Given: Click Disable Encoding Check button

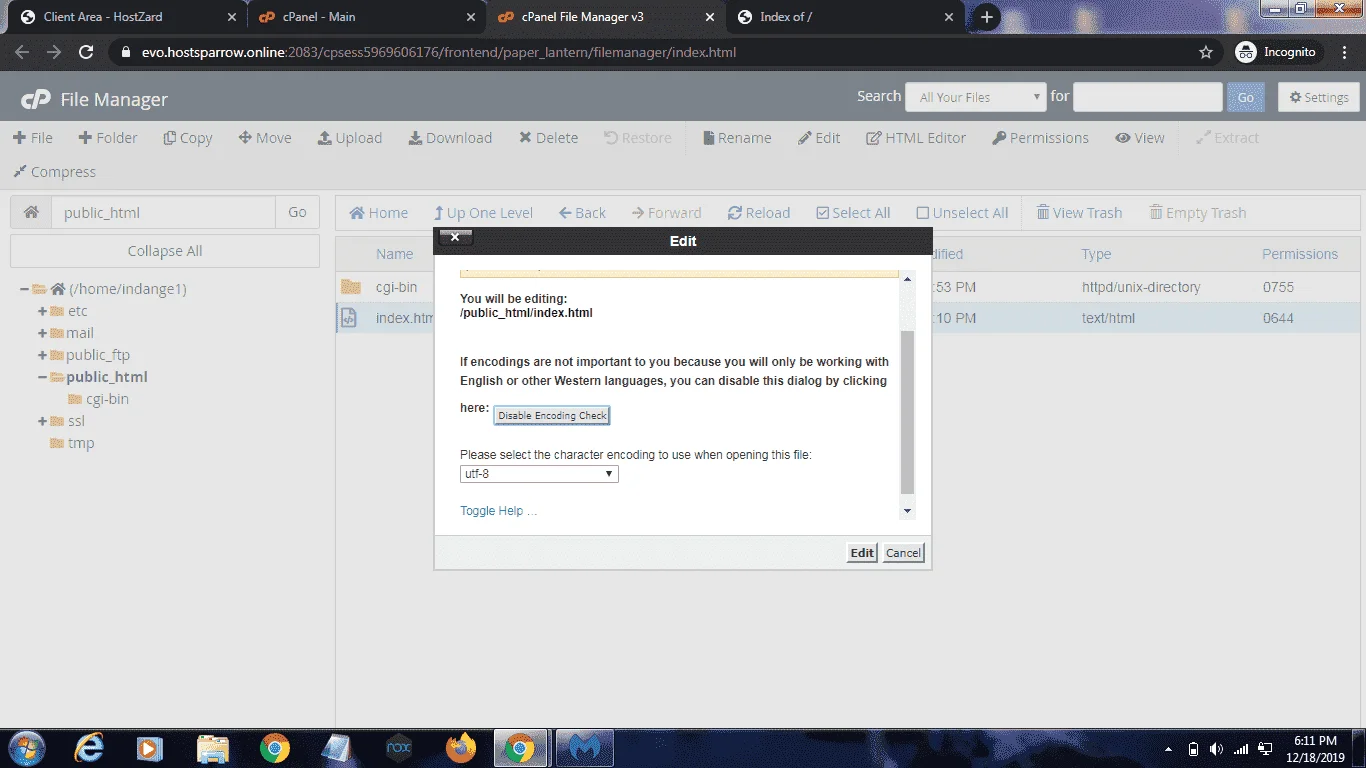Looking at the screenshot, I should [552, 415].
